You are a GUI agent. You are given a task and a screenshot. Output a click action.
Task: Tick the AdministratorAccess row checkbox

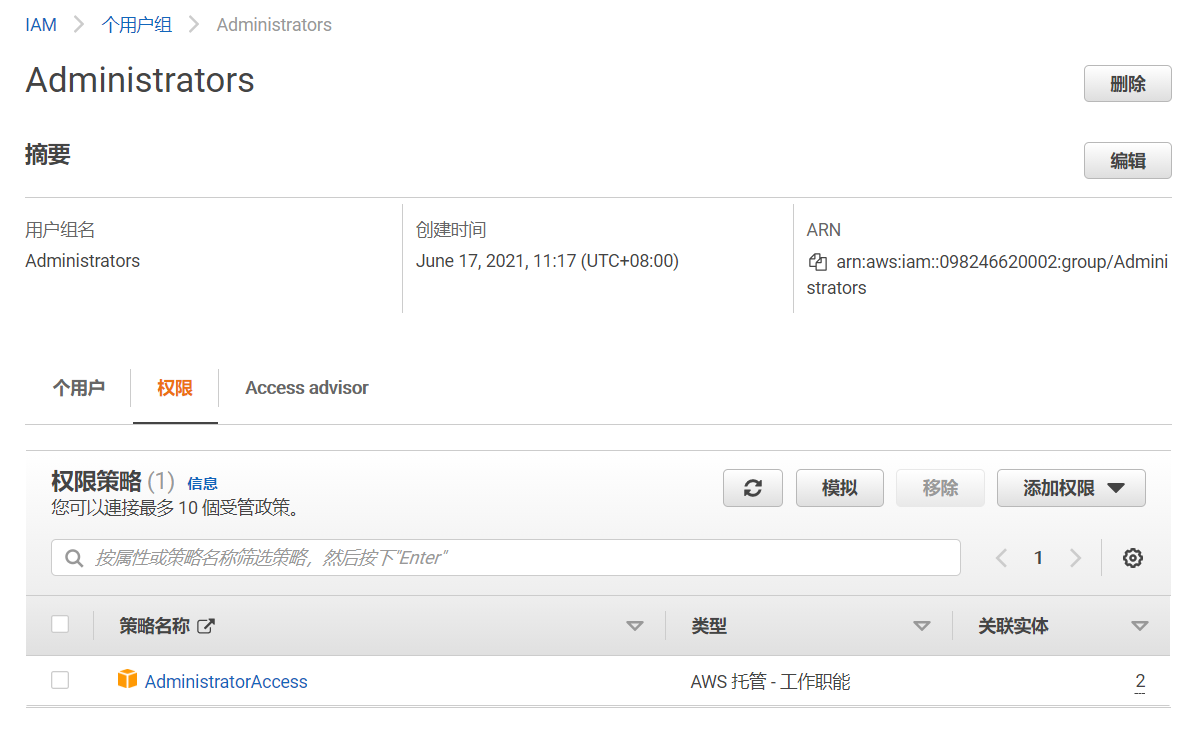pos(60,680)
